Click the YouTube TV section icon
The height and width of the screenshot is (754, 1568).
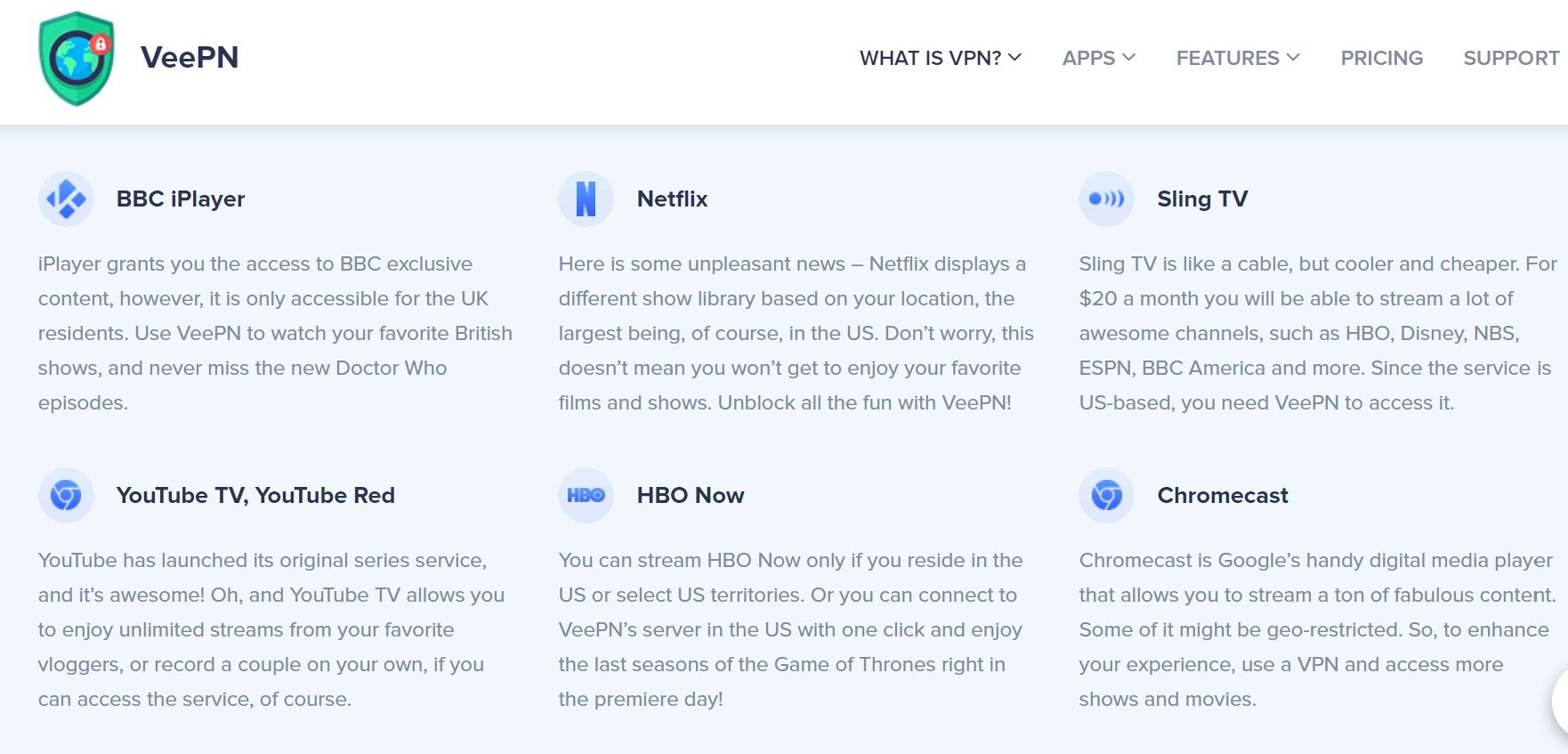click(x=66, y=495)
